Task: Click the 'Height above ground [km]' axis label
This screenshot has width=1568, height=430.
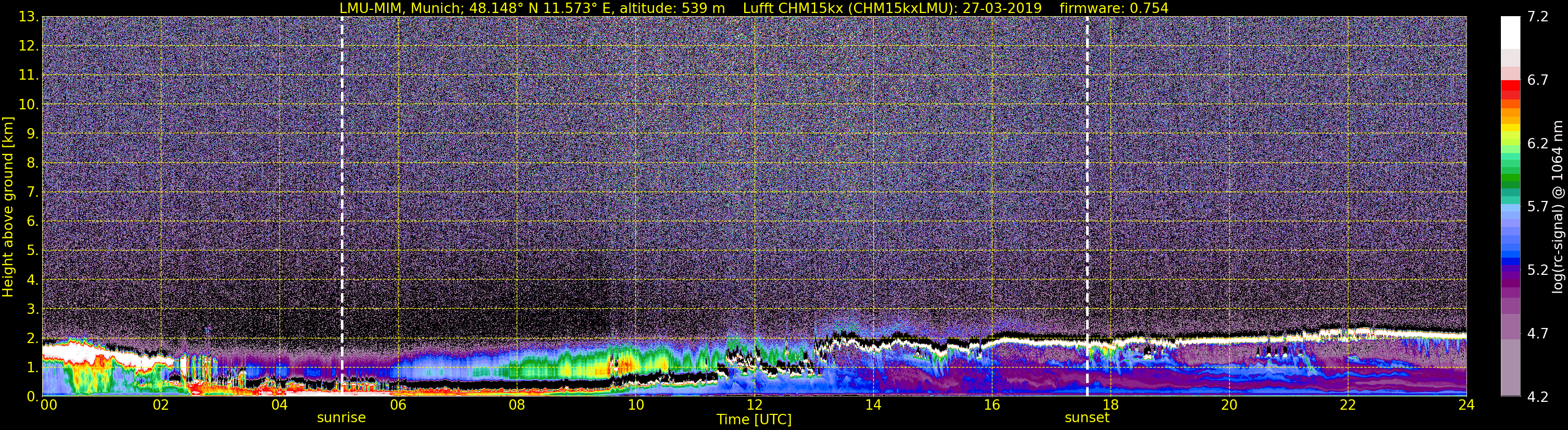Action: click(8, 207)
